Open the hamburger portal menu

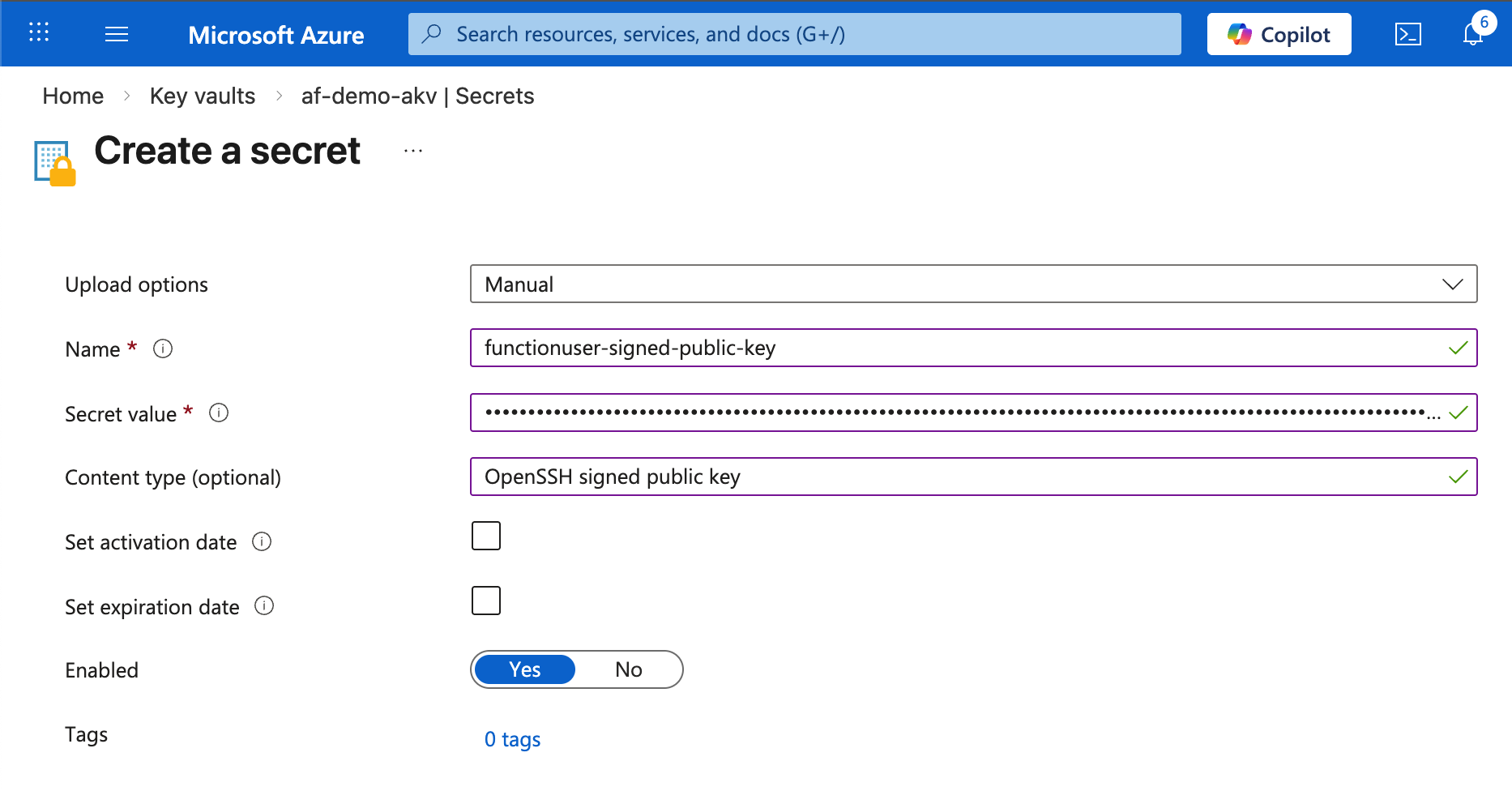point(117,34)
